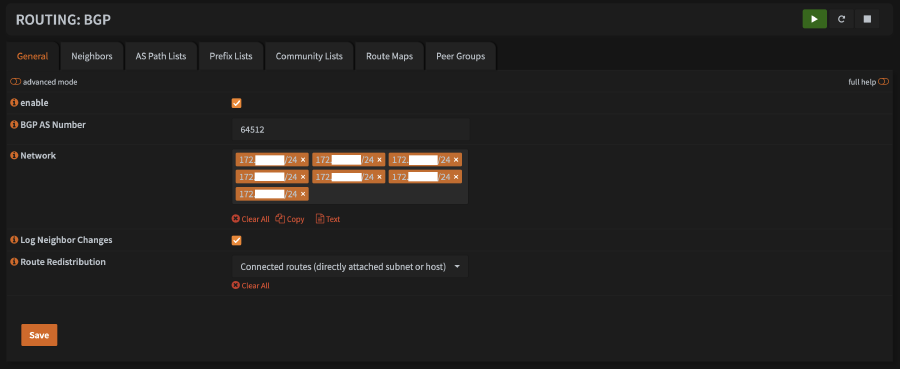Viewport: 900px width, 369px height.
Task: Restart BGP service using the reload icon
Action: click(841, 19)
